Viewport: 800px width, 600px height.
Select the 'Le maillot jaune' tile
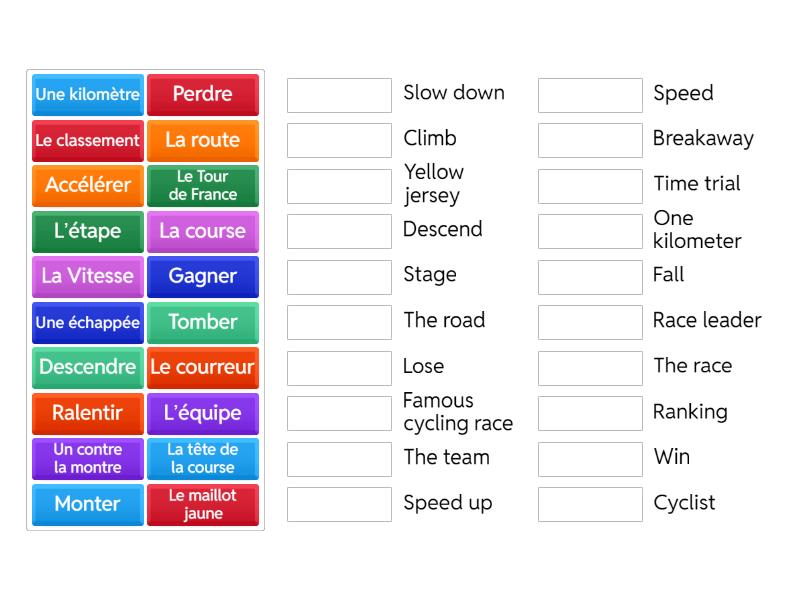[x=203, y=505]
